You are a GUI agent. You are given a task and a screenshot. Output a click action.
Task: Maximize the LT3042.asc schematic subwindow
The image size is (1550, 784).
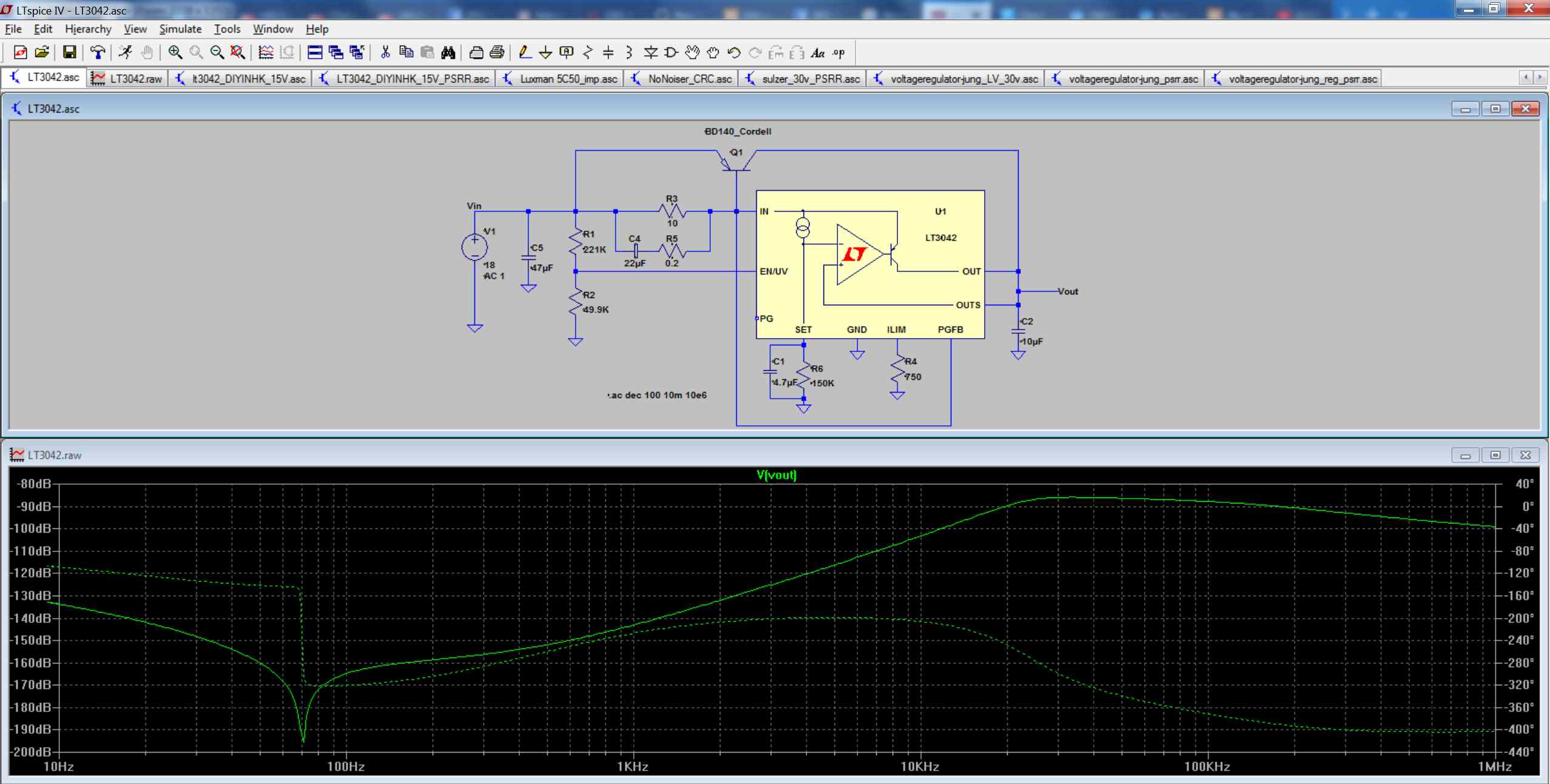(x=1495, y=108)
